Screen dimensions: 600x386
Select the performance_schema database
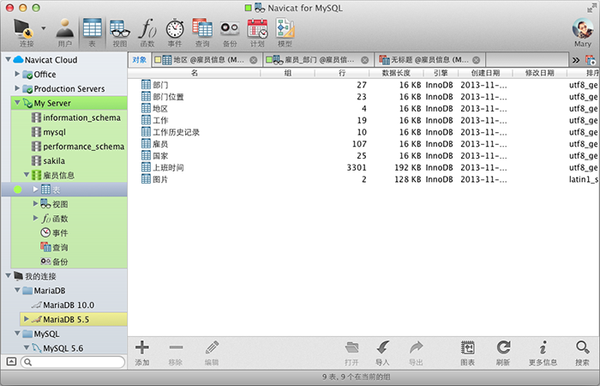click(x=78, y=147)
